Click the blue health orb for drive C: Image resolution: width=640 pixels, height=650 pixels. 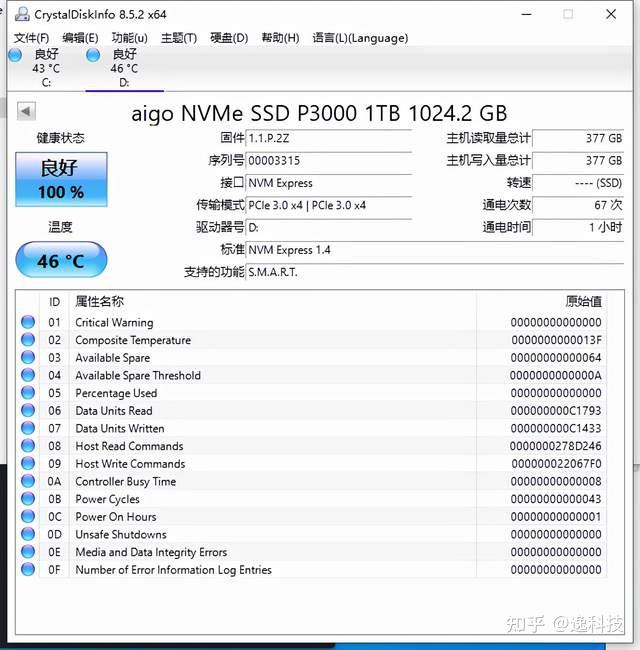coord(15,55)
